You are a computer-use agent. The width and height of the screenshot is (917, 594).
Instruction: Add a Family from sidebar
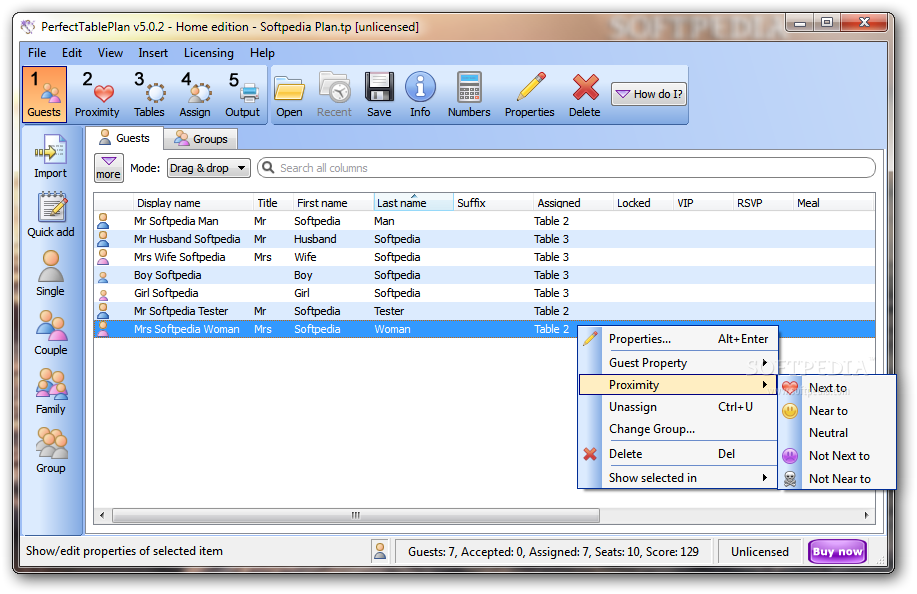(x=51, y=392)
